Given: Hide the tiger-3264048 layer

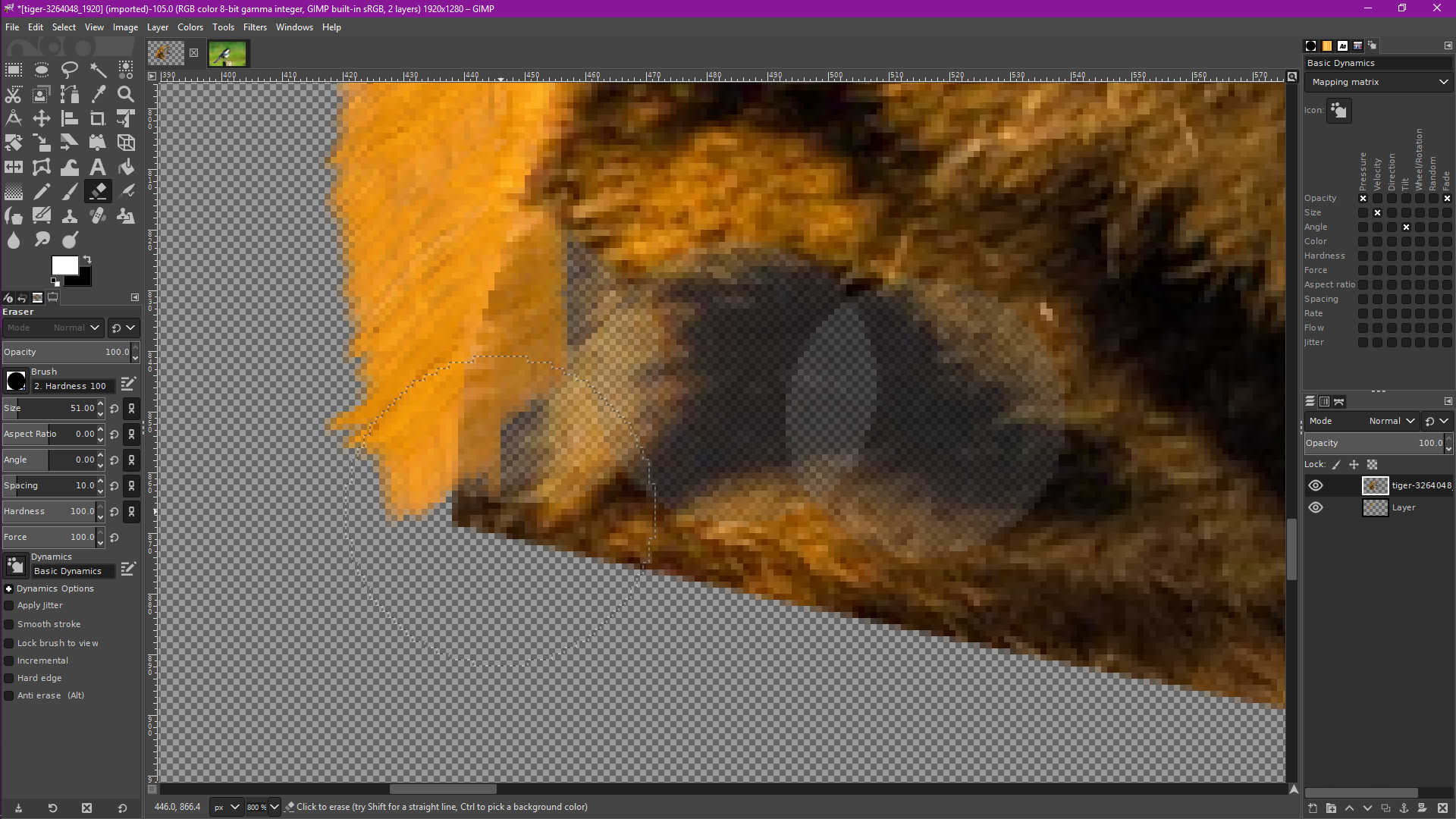Looking at the screenshot, I should (1316, 485).
